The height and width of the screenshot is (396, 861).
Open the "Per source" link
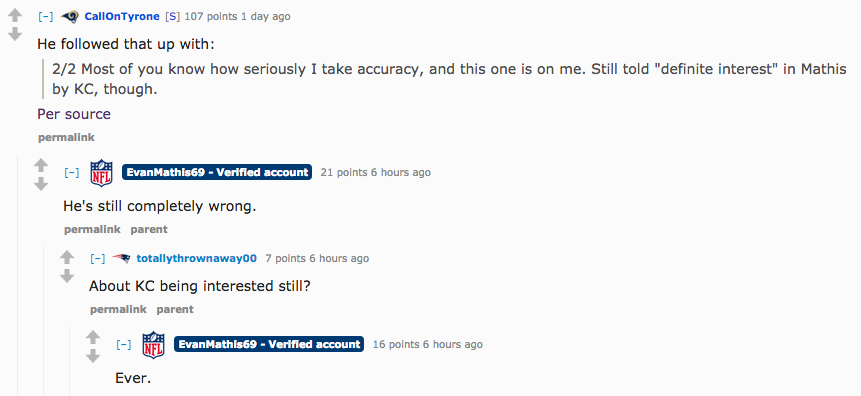click(74, 114)
